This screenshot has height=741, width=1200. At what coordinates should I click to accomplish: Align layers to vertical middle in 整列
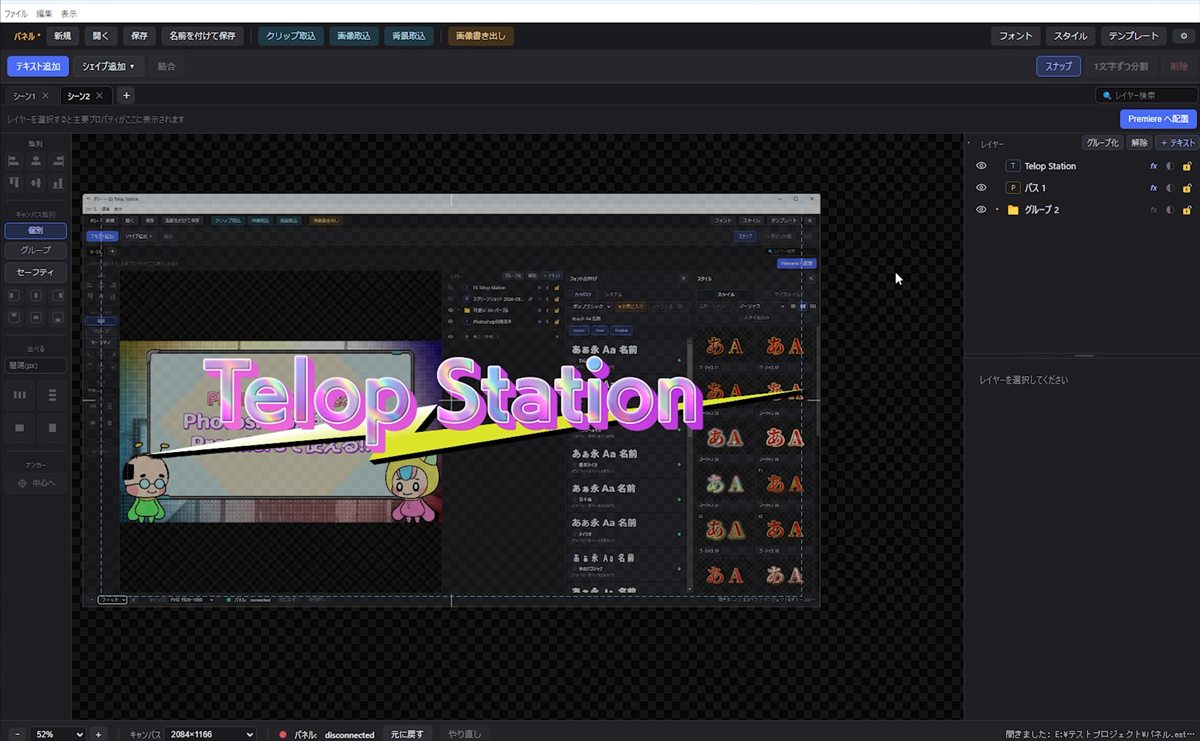click(x=36, y=183)
